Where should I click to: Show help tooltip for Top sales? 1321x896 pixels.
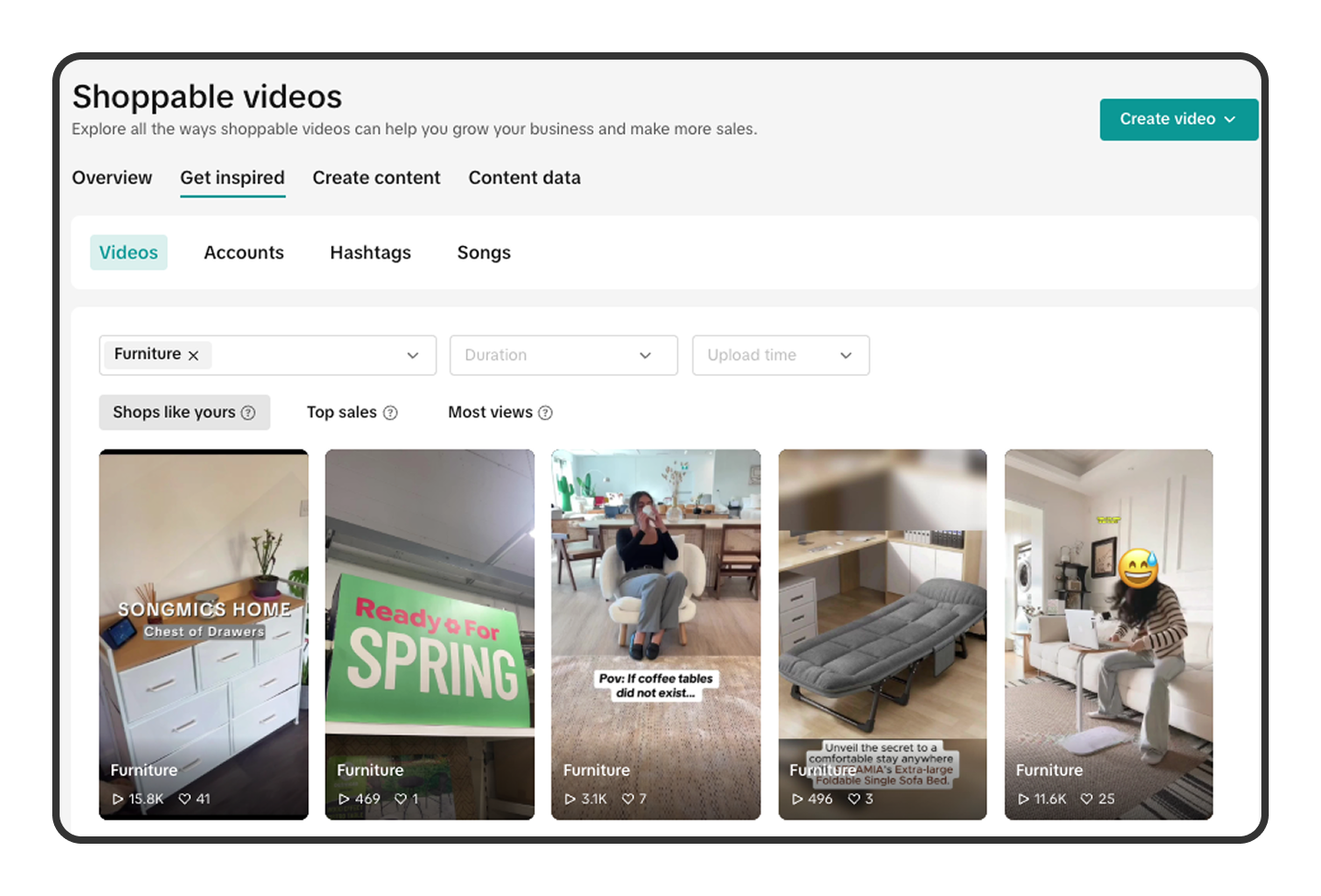(x=390, y=413)
